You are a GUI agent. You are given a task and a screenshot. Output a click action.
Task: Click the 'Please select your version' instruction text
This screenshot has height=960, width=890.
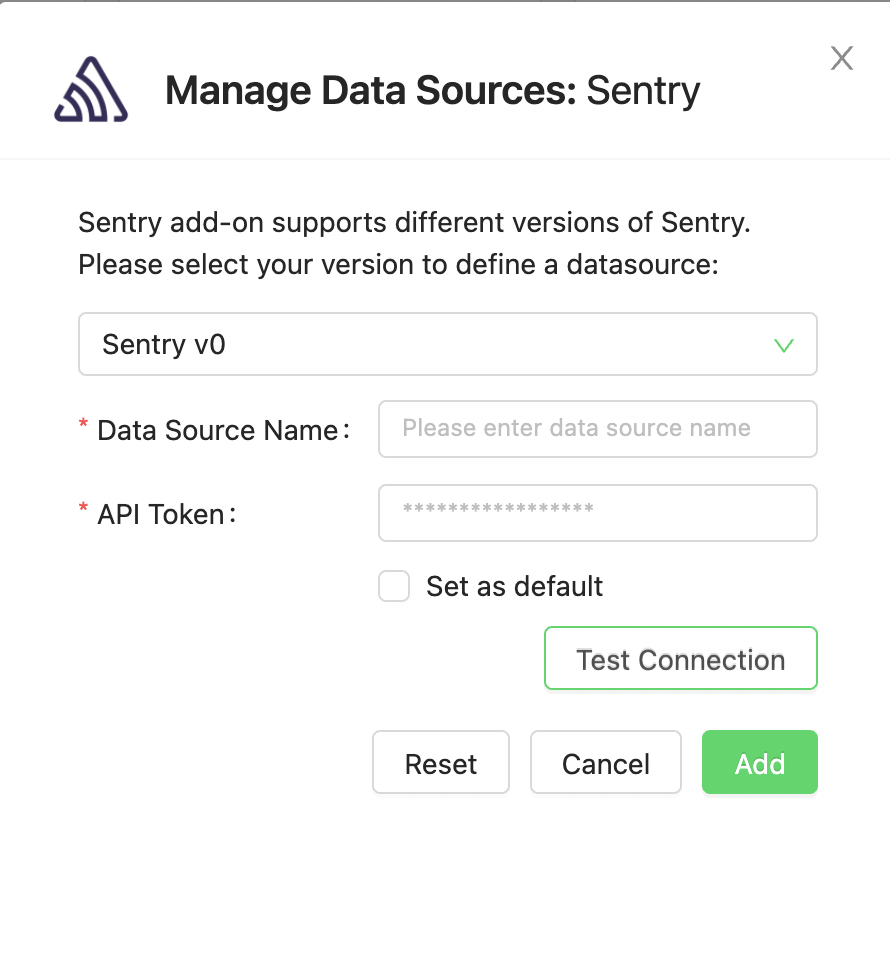[398, 265]
